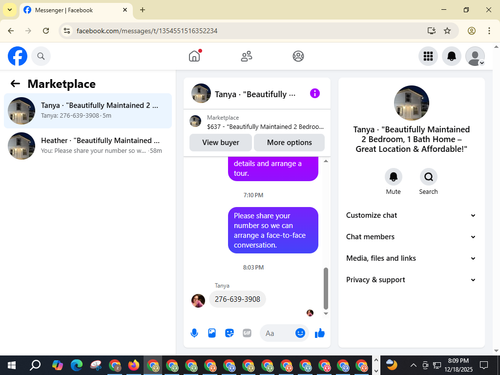500x375 pixels.
Task: Open the Windows notification center icon
Action: tap(484, 365)
